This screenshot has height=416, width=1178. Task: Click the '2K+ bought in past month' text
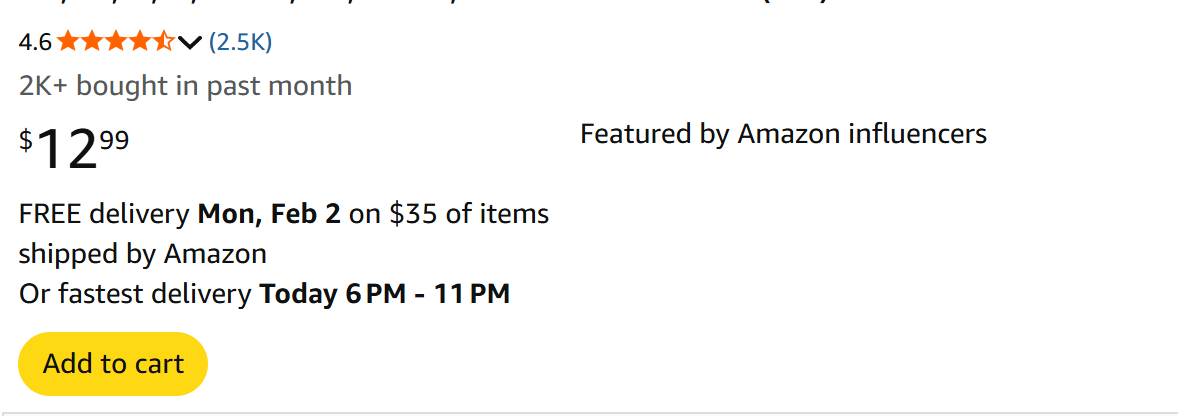click(185, 86)
